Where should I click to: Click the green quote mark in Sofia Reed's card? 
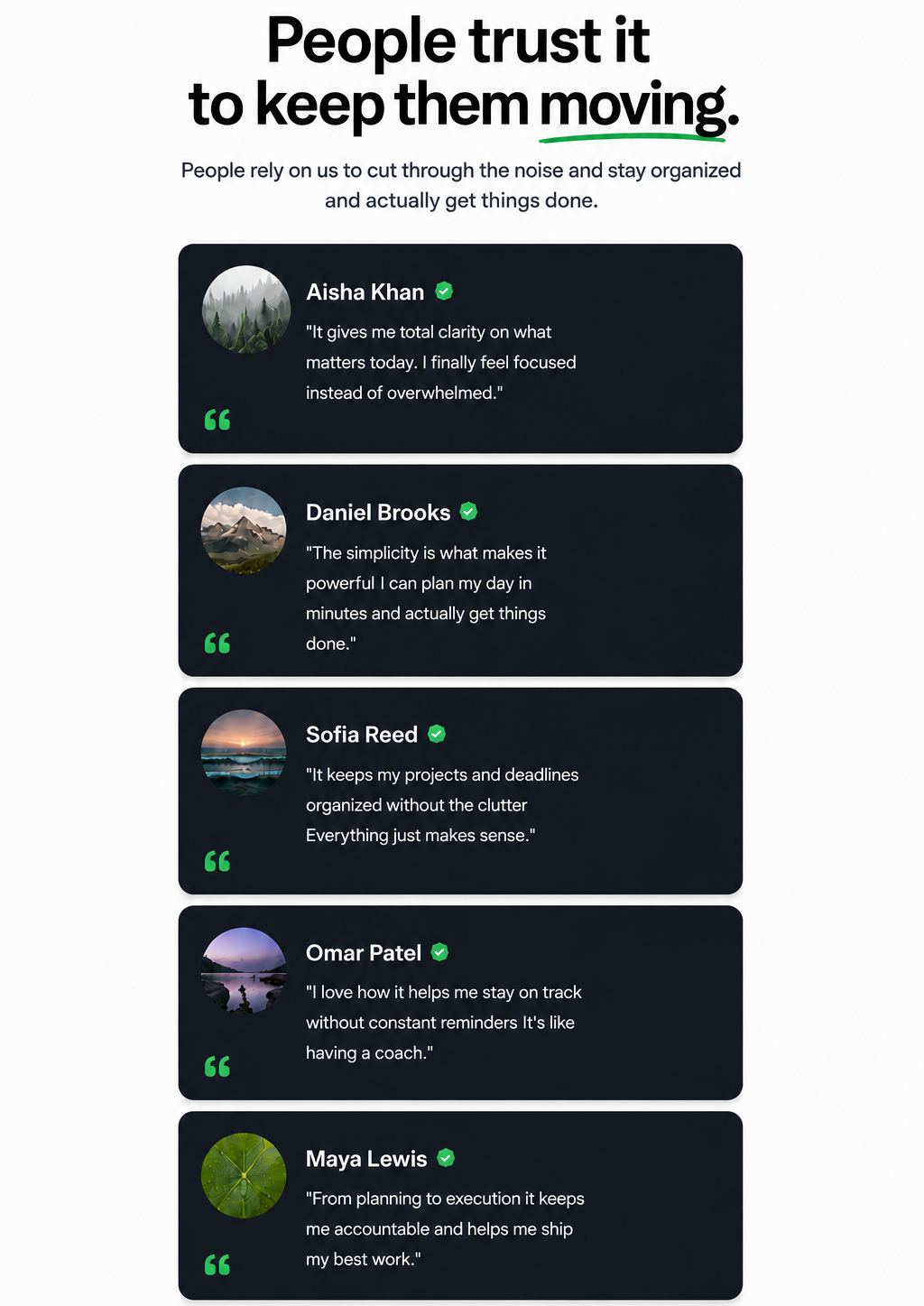pyautogui.click(x=217, y=861)
